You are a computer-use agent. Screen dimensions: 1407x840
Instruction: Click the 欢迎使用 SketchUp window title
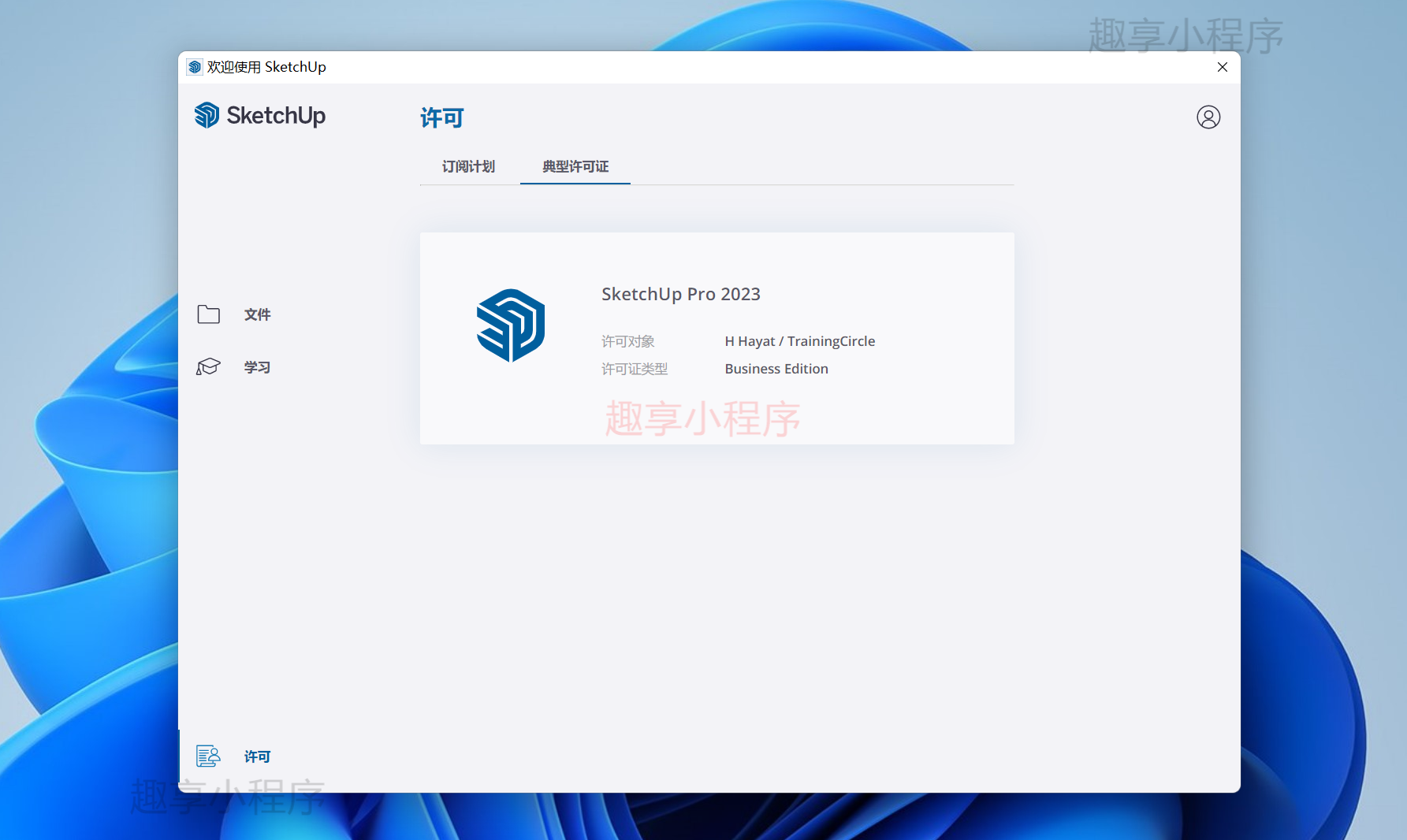[x=266, y=67]
